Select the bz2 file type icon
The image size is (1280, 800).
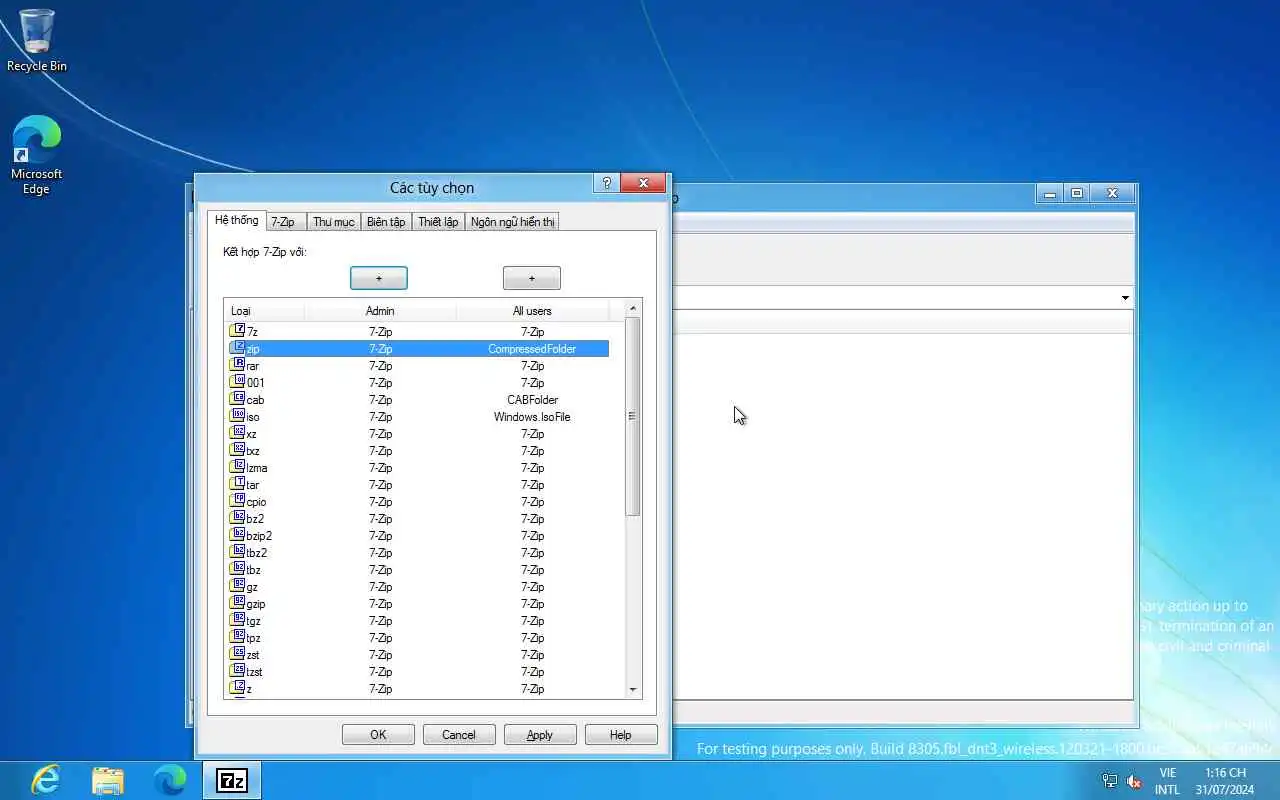pos(238,518)
